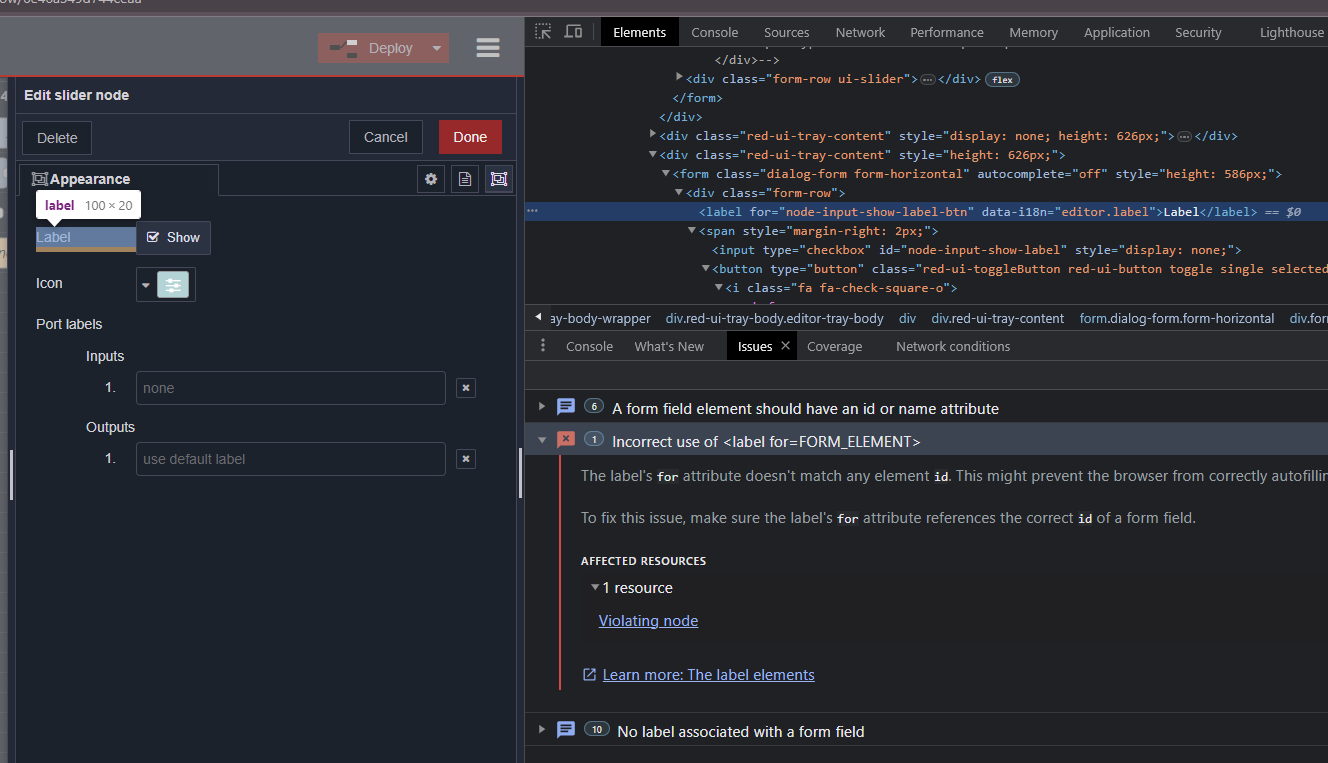This screenshot has height=763, width=1328.
Task: Switch to drawer Console tab
Action: pyautogui.click(x=589, y=346)
